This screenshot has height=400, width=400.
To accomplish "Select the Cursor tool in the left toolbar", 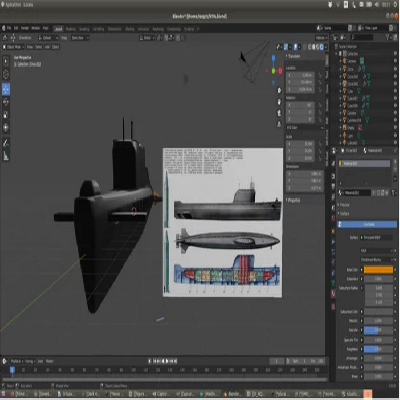I will (x=6, y=75).
